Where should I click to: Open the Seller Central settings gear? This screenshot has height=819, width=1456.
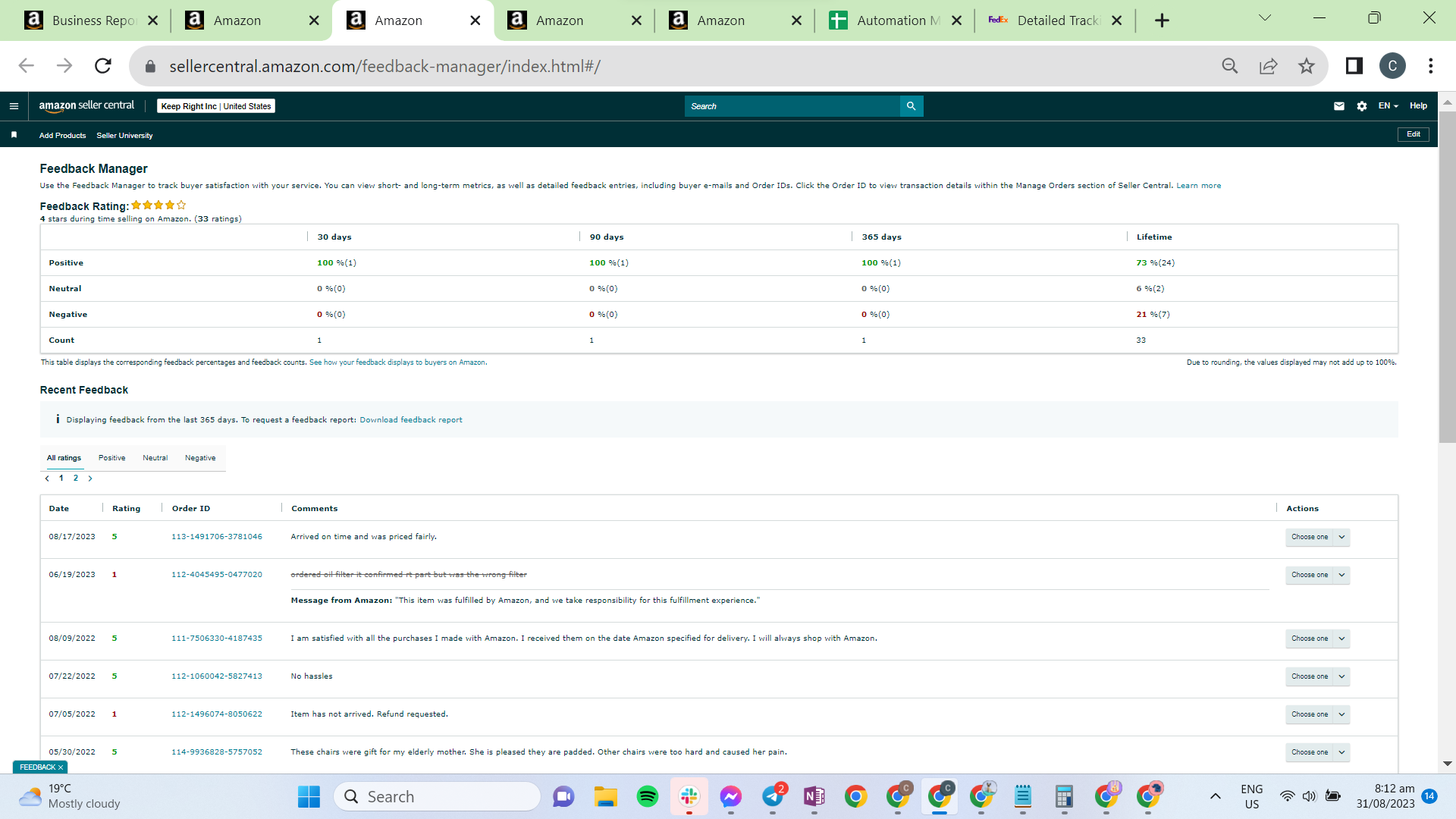click(x=1362, y=106)
